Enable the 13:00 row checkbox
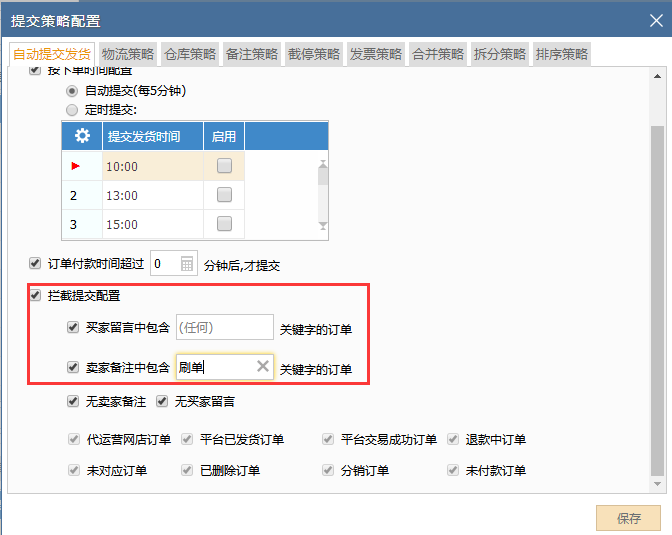Image resolution: width=672 pixels, height=535 pixels. pos(225,195)
